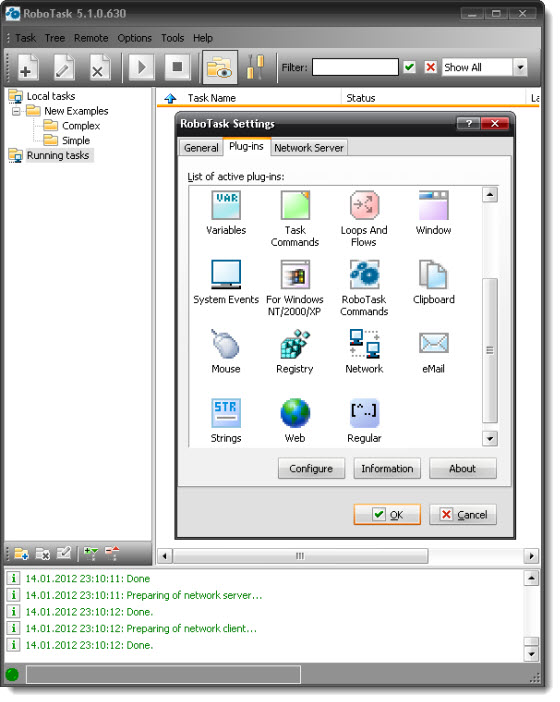
Task: Open the Remote menu
Action: (91, 38)
